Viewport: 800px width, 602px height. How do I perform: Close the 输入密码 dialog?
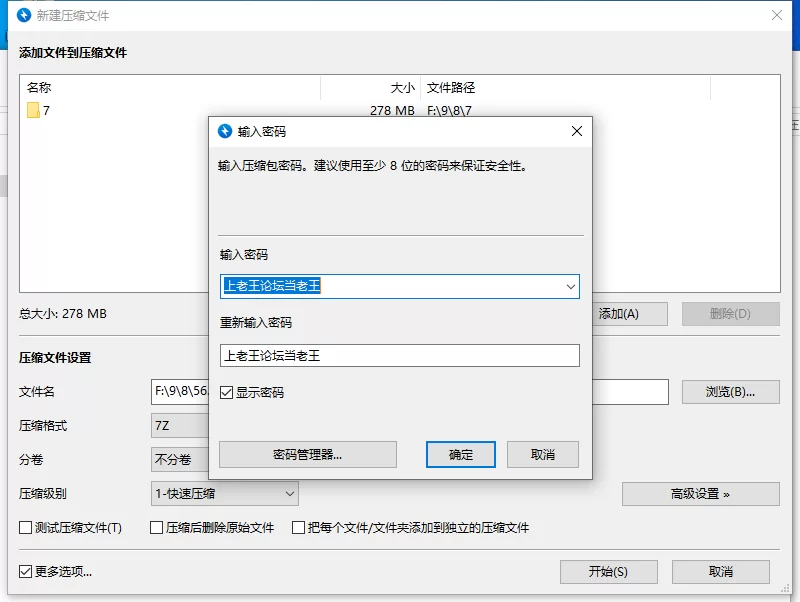tap(577, 131)
